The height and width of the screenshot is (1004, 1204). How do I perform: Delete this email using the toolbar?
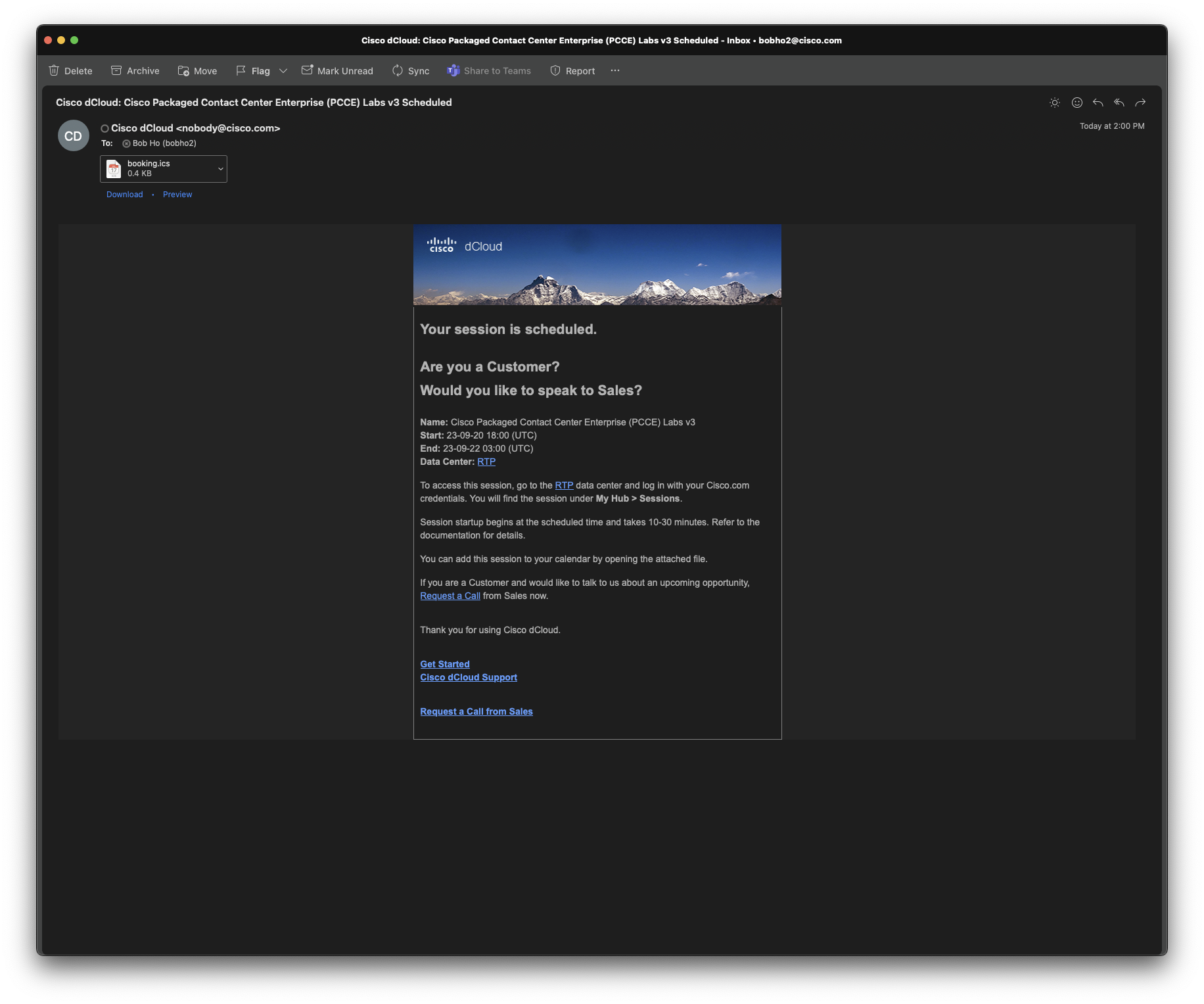[x=70, y=71]
